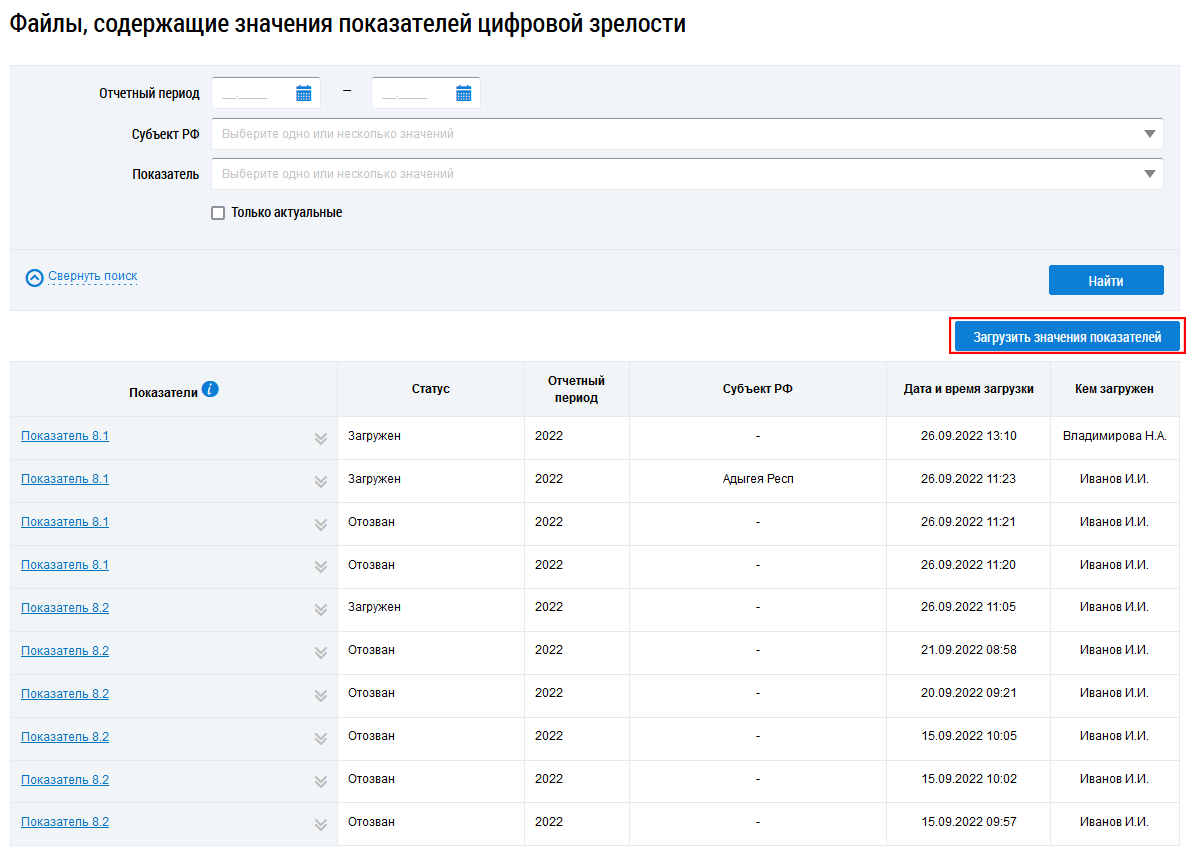Expand the row loaded 15.09.2022 09:57
This screenshot has width=1193, height=860.
tap(320, 825)
